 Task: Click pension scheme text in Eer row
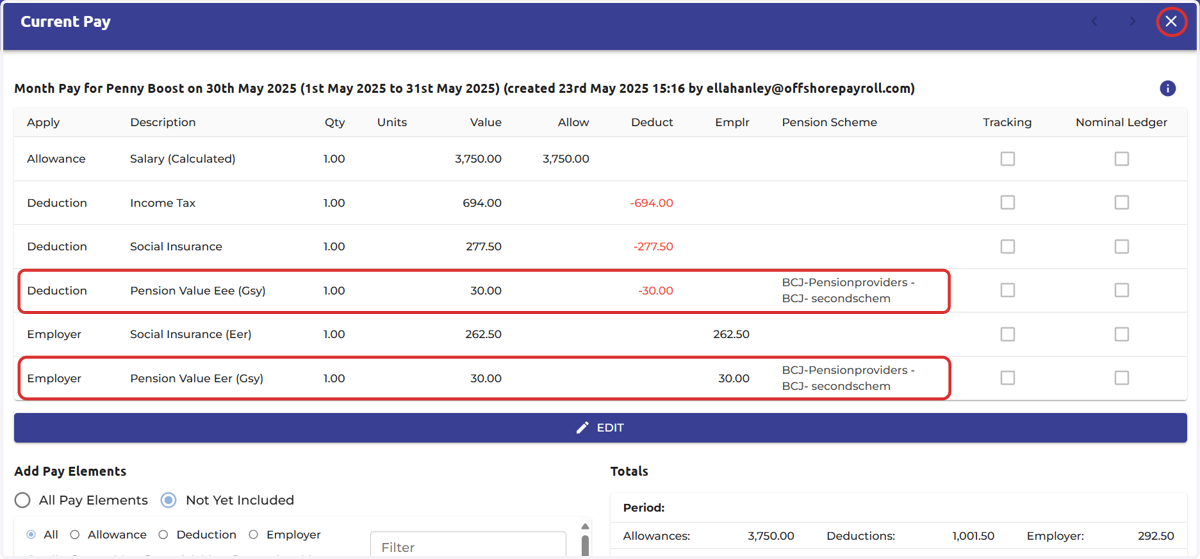[x=848, y=378]
